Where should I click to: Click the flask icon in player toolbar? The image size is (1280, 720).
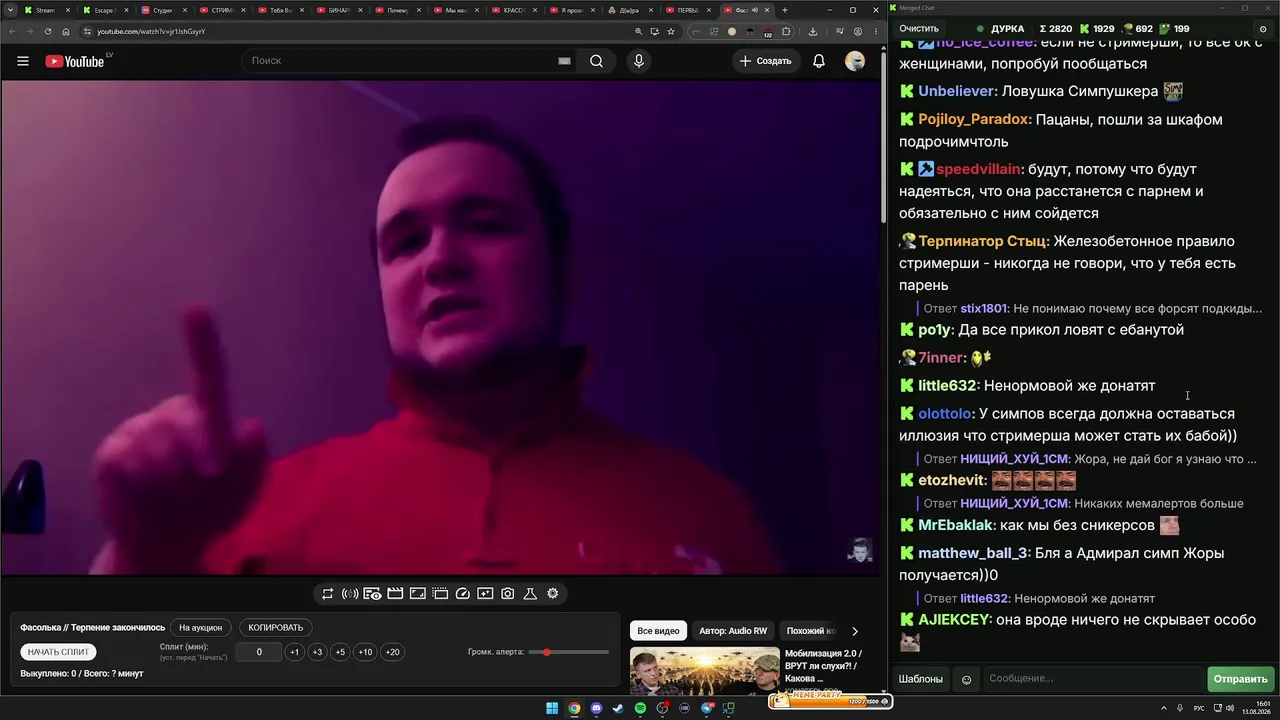pos(530,594)
